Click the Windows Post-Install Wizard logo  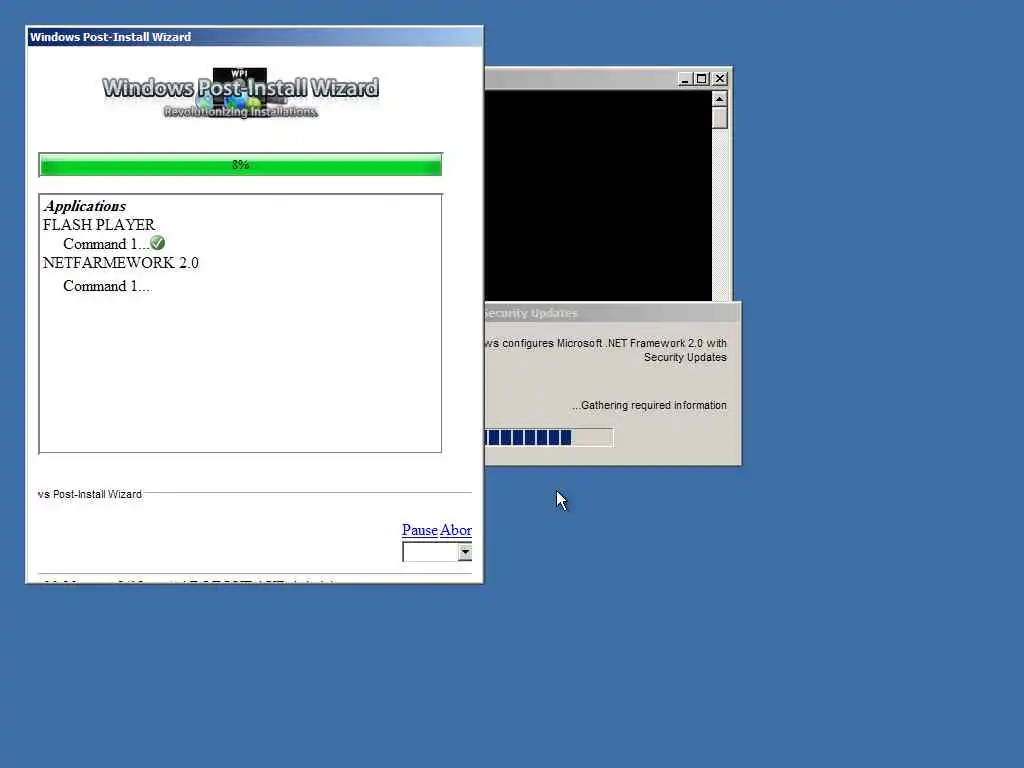point(240,93)
